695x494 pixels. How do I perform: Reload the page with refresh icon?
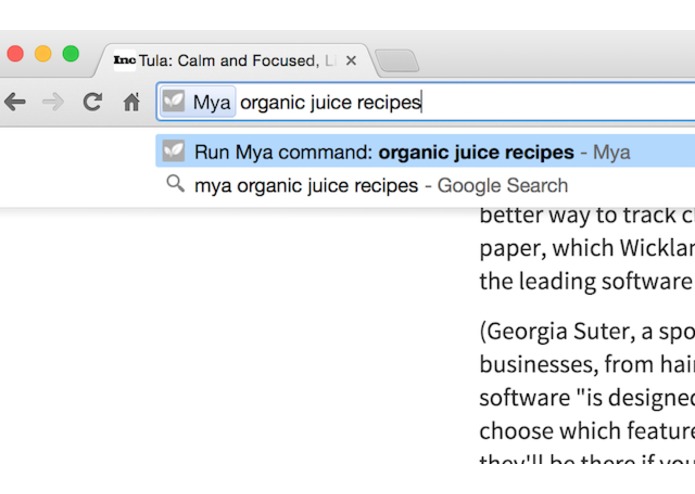tap(93, 102)
